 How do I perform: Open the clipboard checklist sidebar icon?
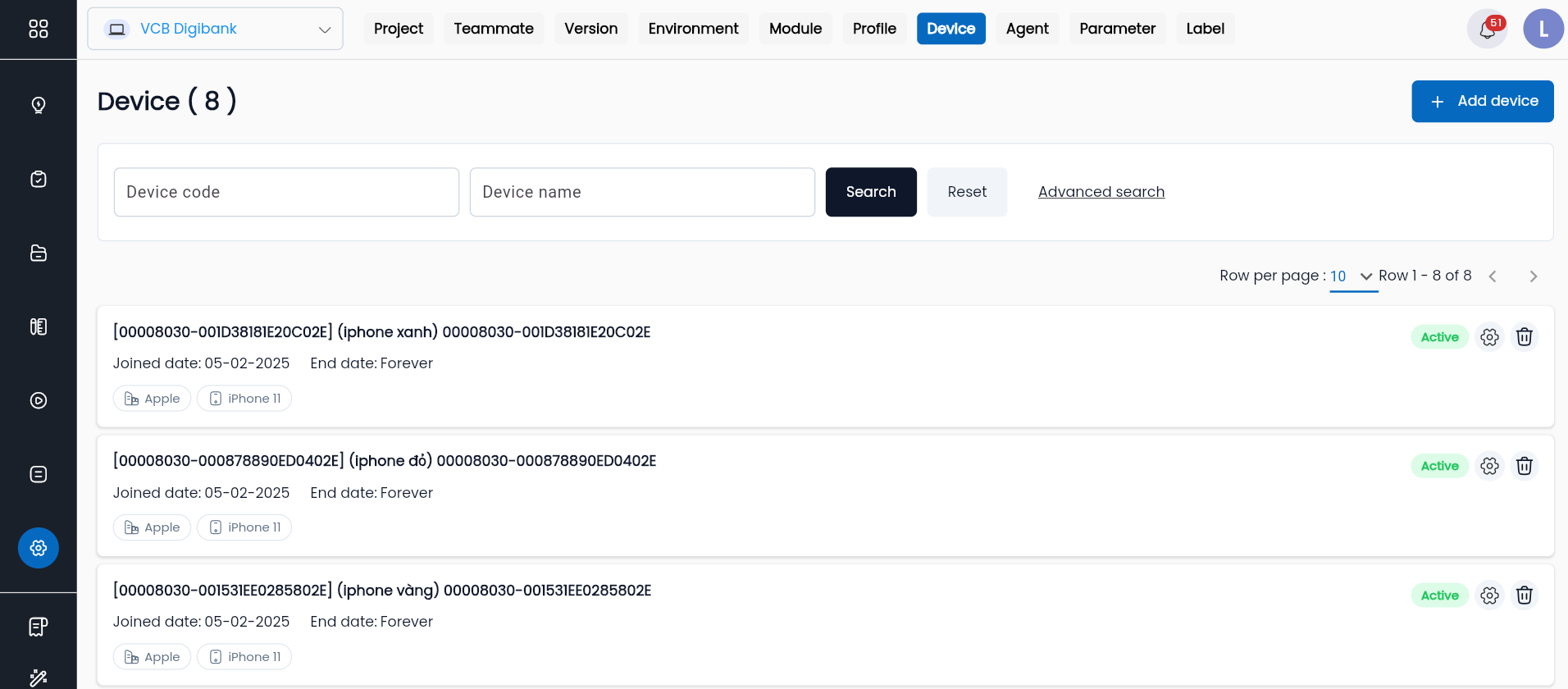tap(39, 179)
